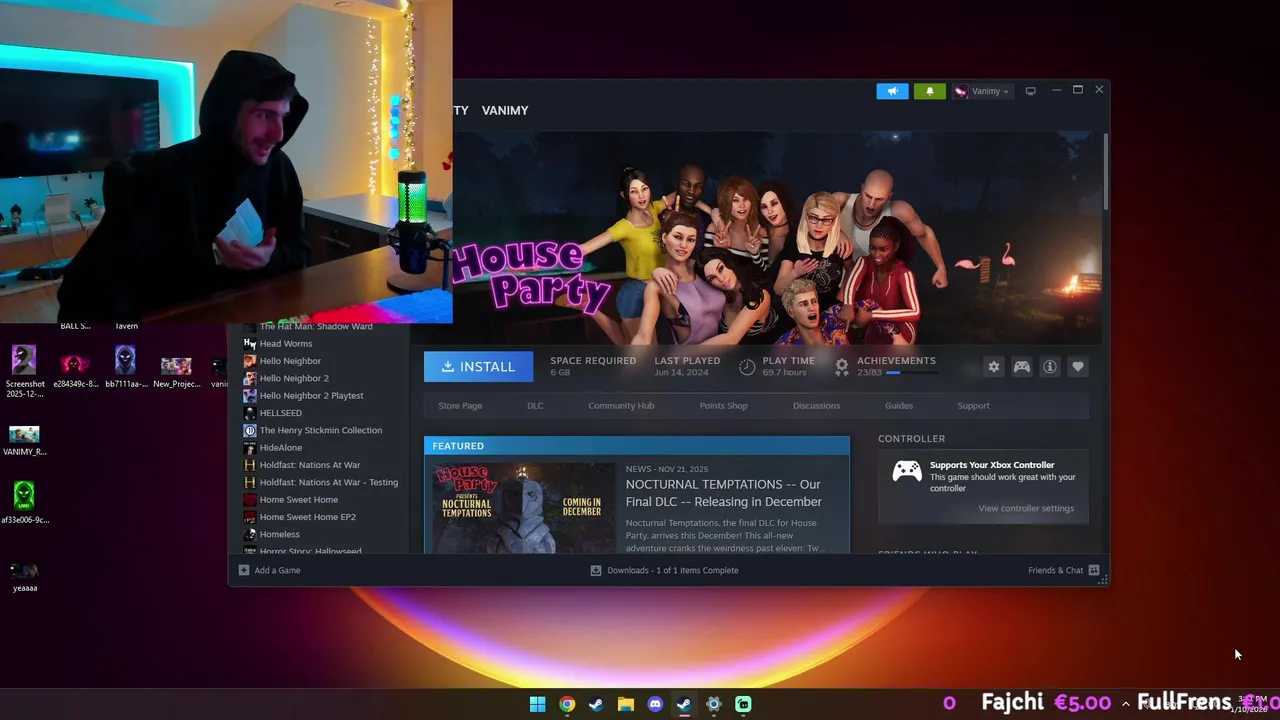1280x720 pixels.
Task: Open the Guides tab
Action: pos(898,405)
